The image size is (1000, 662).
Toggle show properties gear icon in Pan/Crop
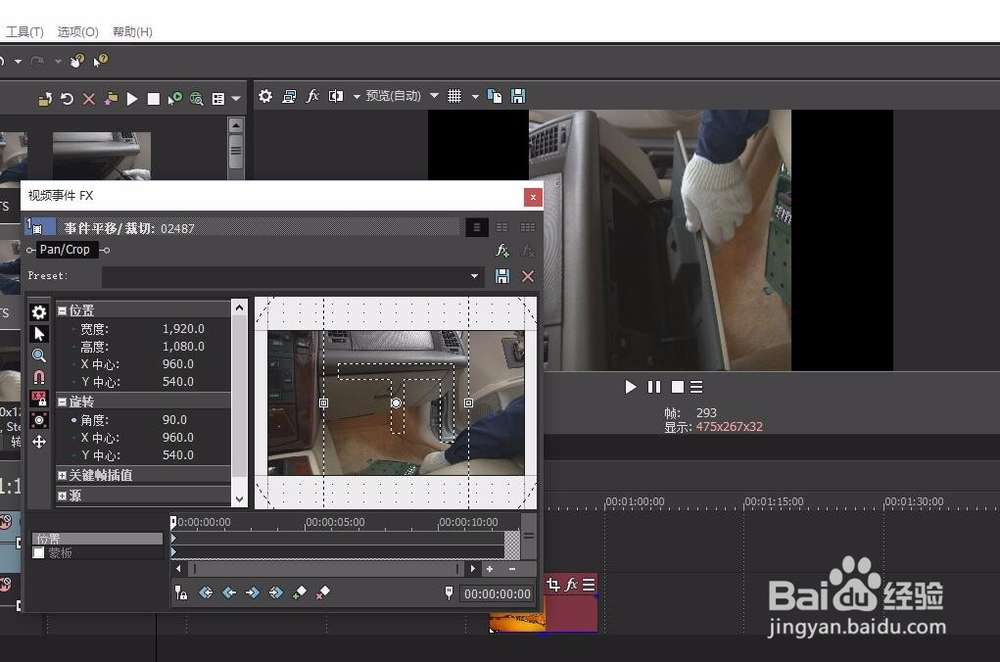(x=39, y=312)
